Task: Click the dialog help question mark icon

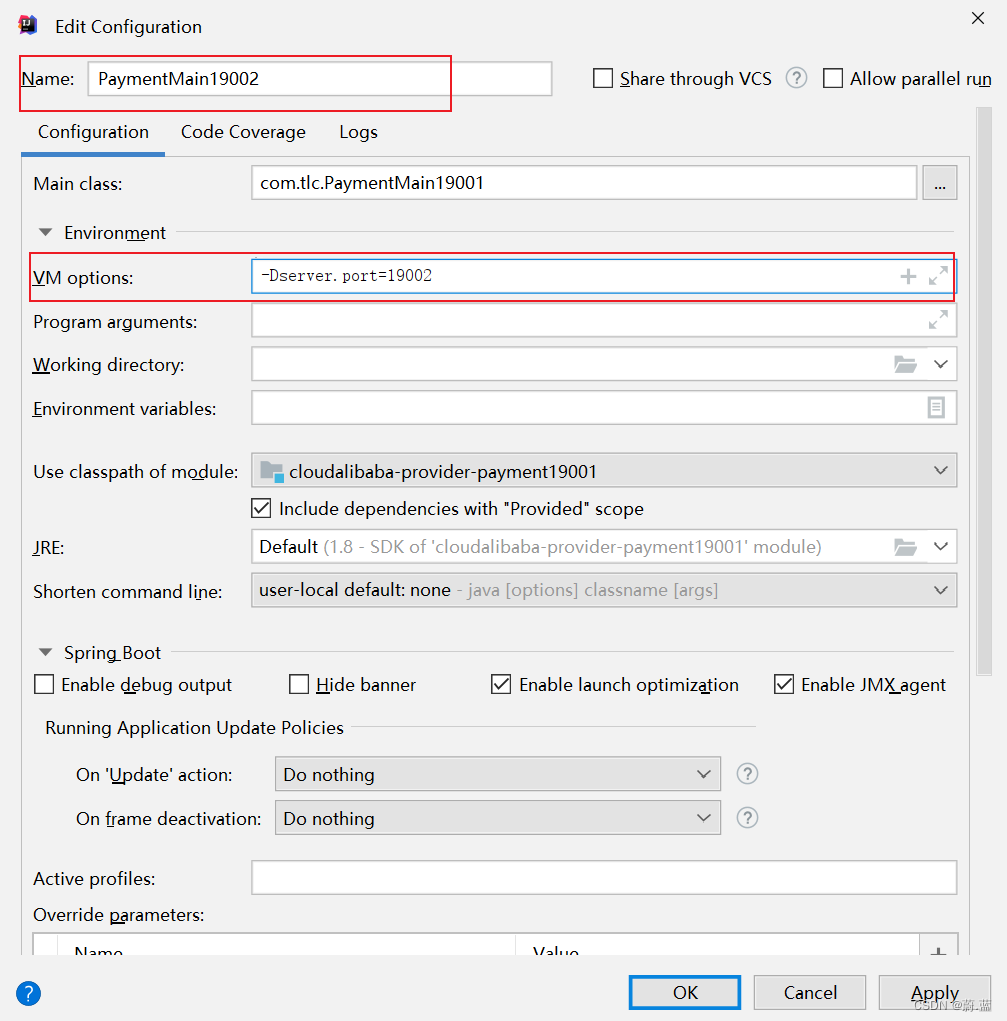Action: [29, 993]
